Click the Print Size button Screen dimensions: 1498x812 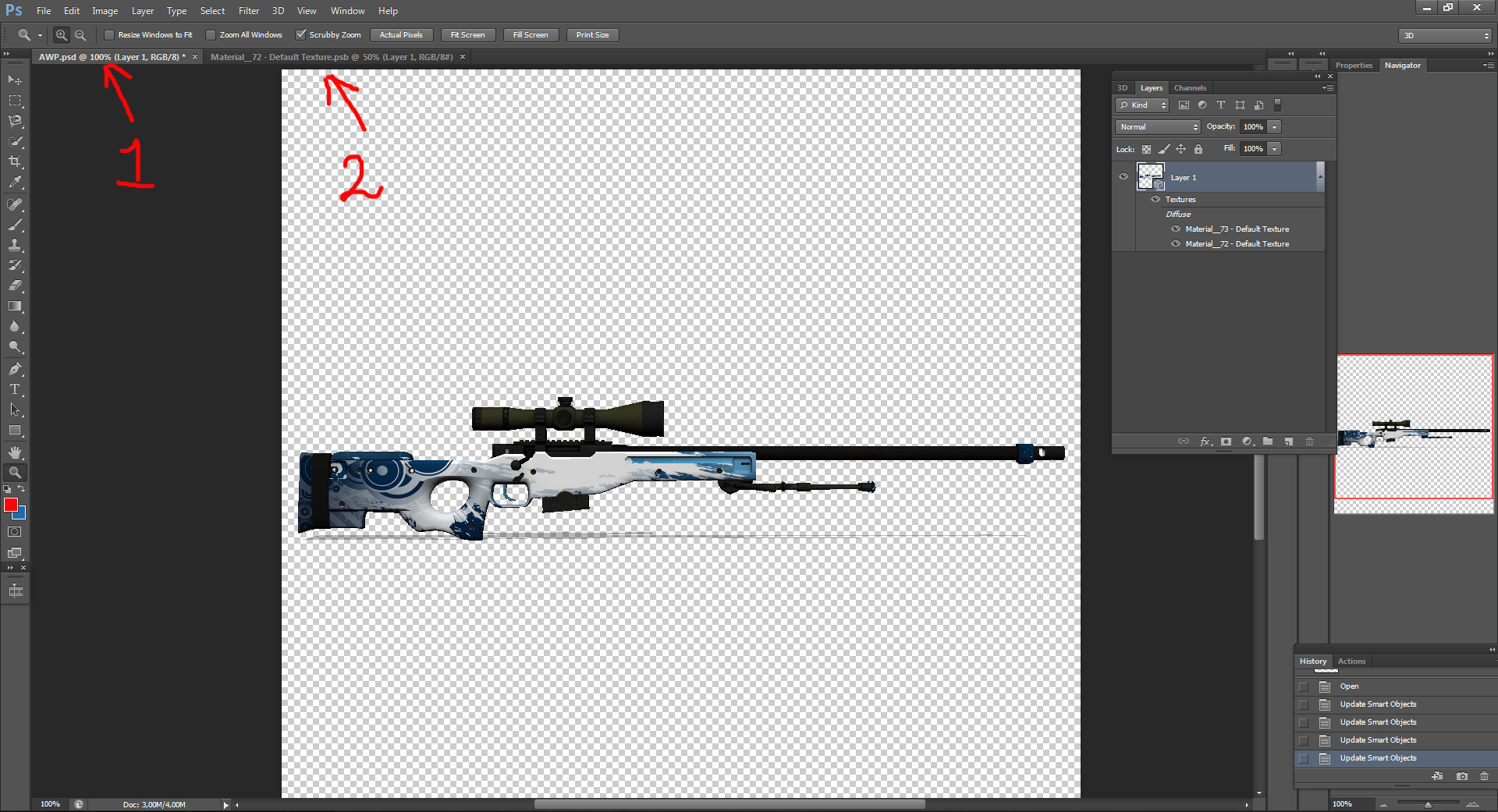click(593, 35)
